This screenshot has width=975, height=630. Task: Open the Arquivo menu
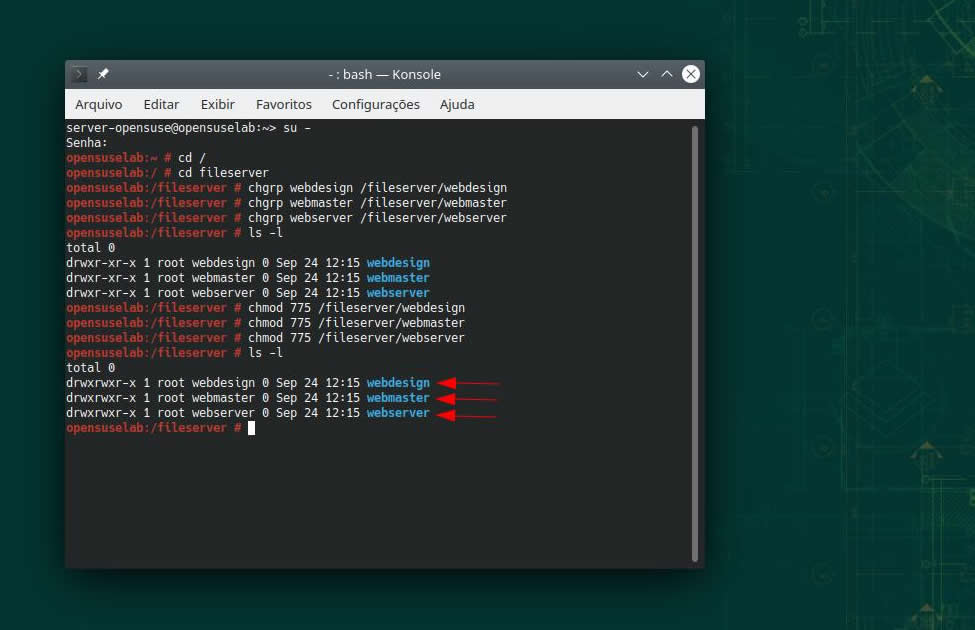tap(98, 104)
